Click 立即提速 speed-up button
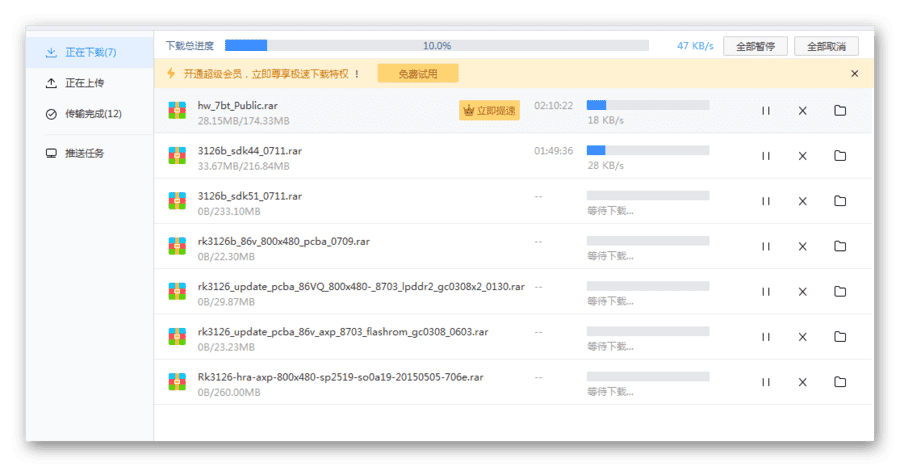 [490, 110]
